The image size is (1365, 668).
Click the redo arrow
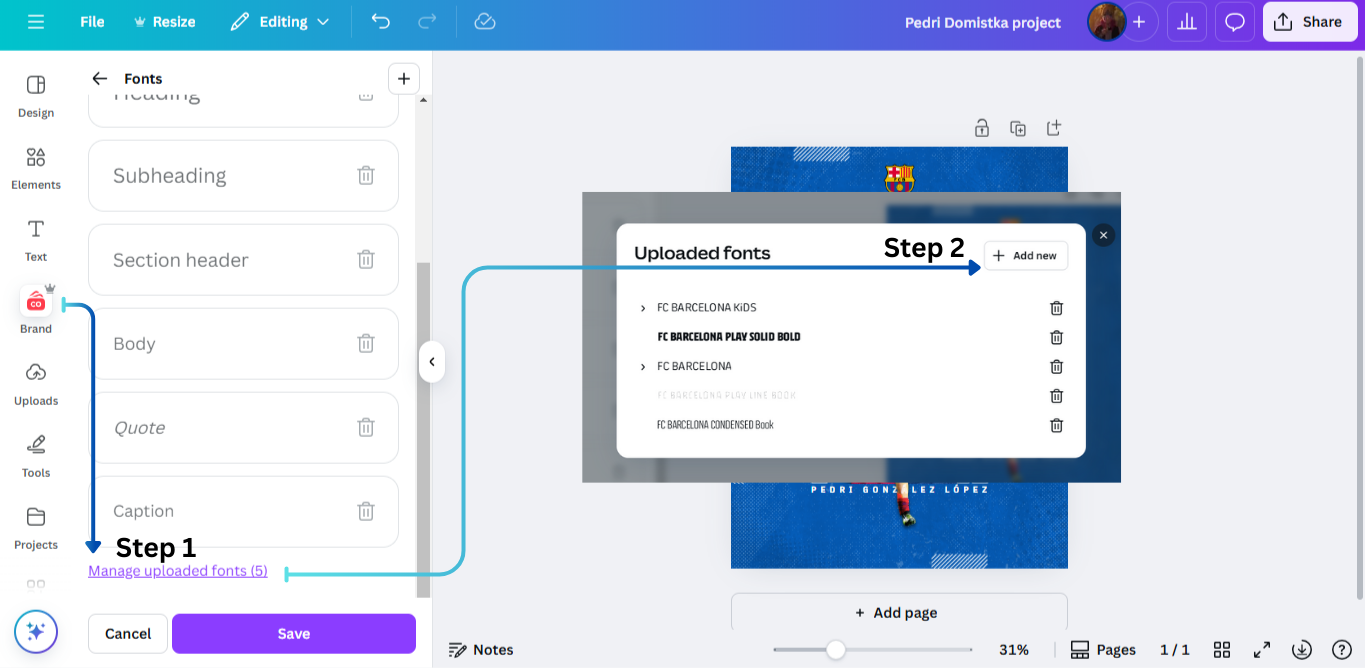point(427,22)
